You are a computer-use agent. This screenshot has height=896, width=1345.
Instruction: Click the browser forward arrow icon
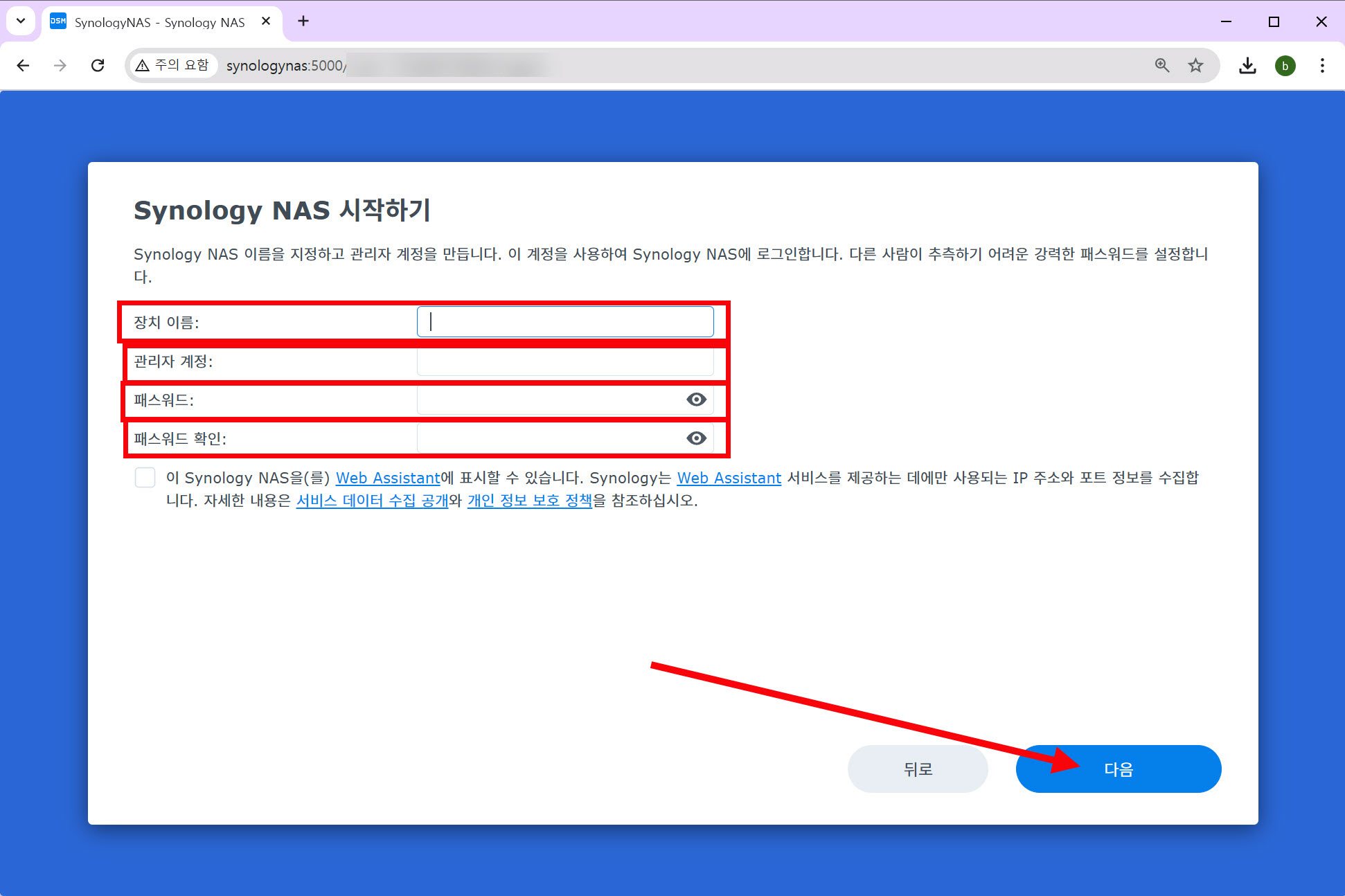pos(60,66)
